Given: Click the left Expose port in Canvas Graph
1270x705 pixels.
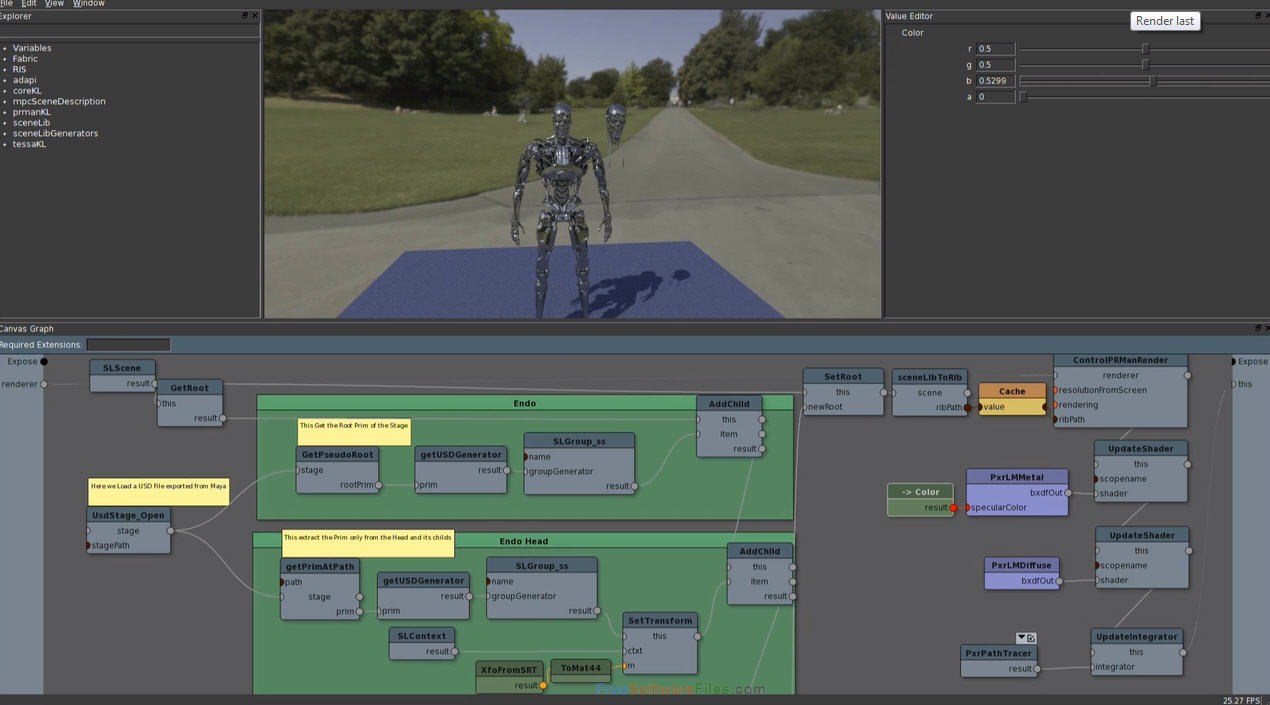Looking at the screenshot, I should (43, 362).
